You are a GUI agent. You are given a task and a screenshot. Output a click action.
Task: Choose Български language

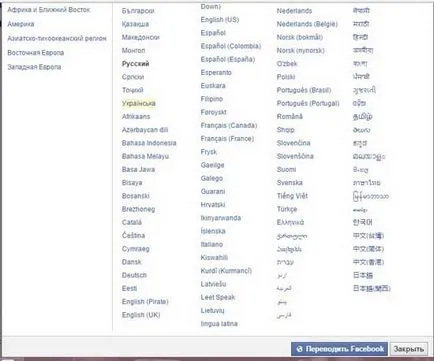138,11
